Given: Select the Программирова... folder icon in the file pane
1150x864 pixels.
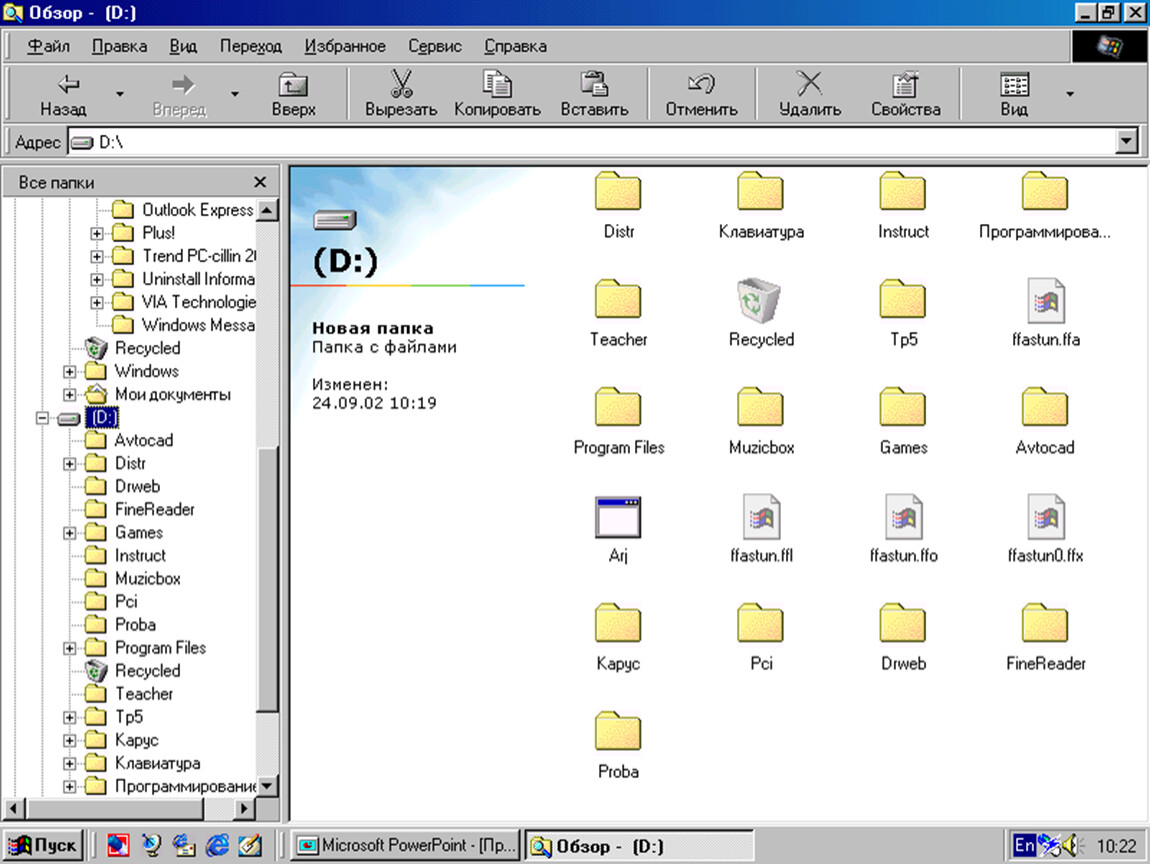Looking at the screenshot, I should click(1045, 191).
